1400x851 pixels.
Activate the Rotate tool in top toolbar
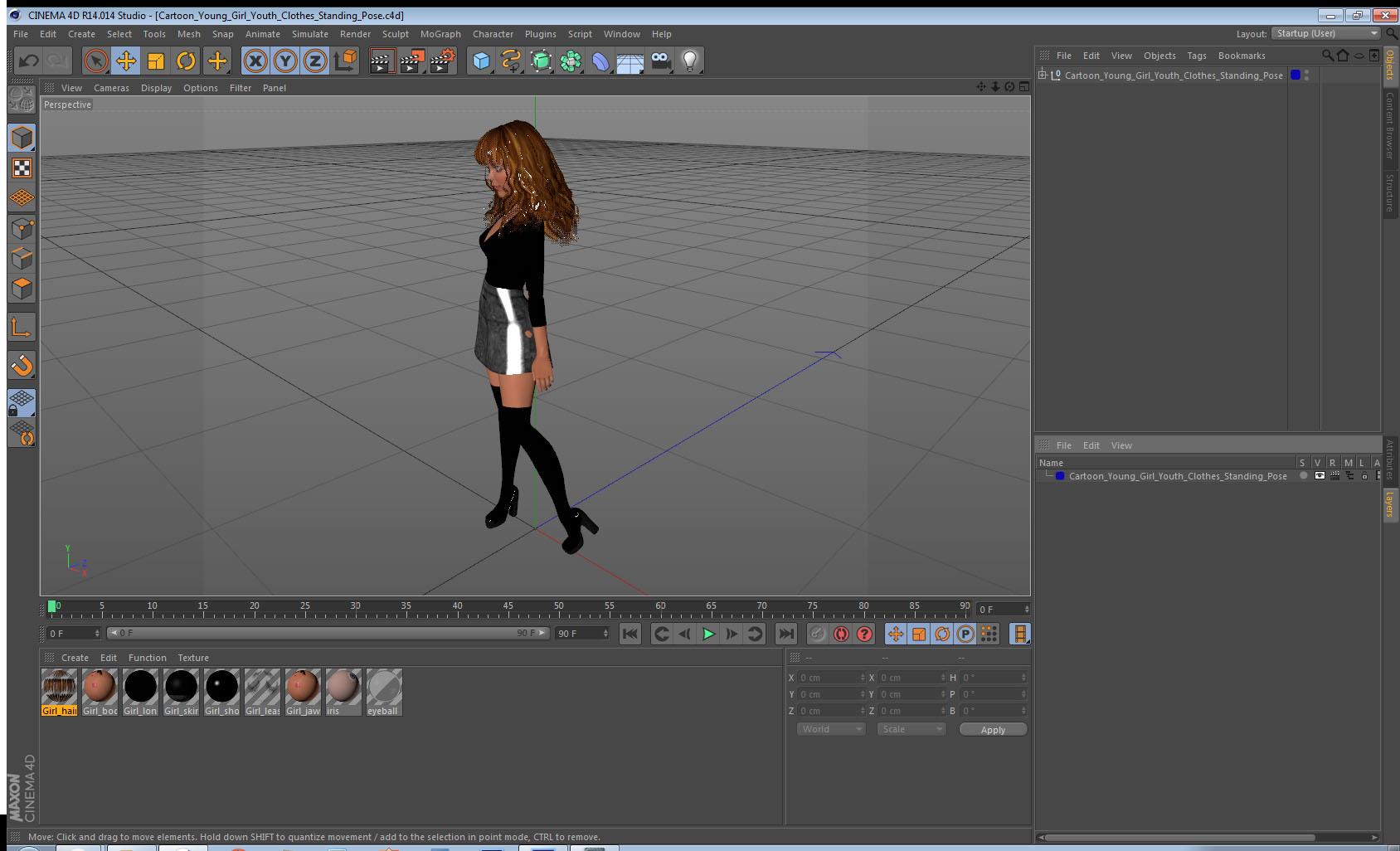pyautogui.click(x=186, y=61)
